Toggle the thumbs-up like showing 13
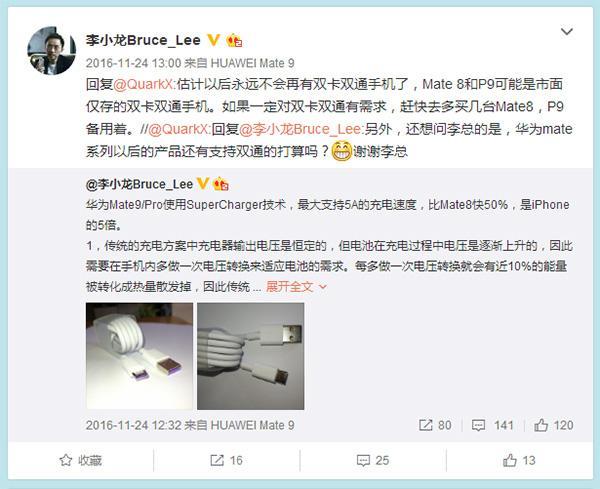 click(x=519, y=460)
